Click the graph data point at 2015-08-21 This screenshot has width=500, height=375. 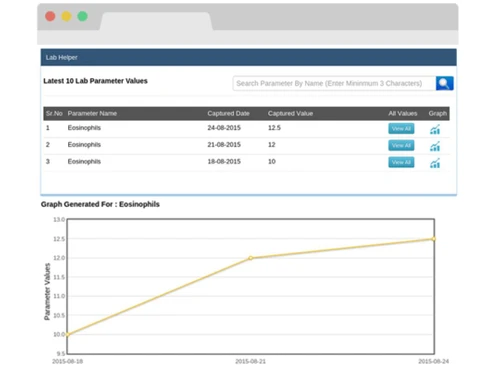click(251, 258)
